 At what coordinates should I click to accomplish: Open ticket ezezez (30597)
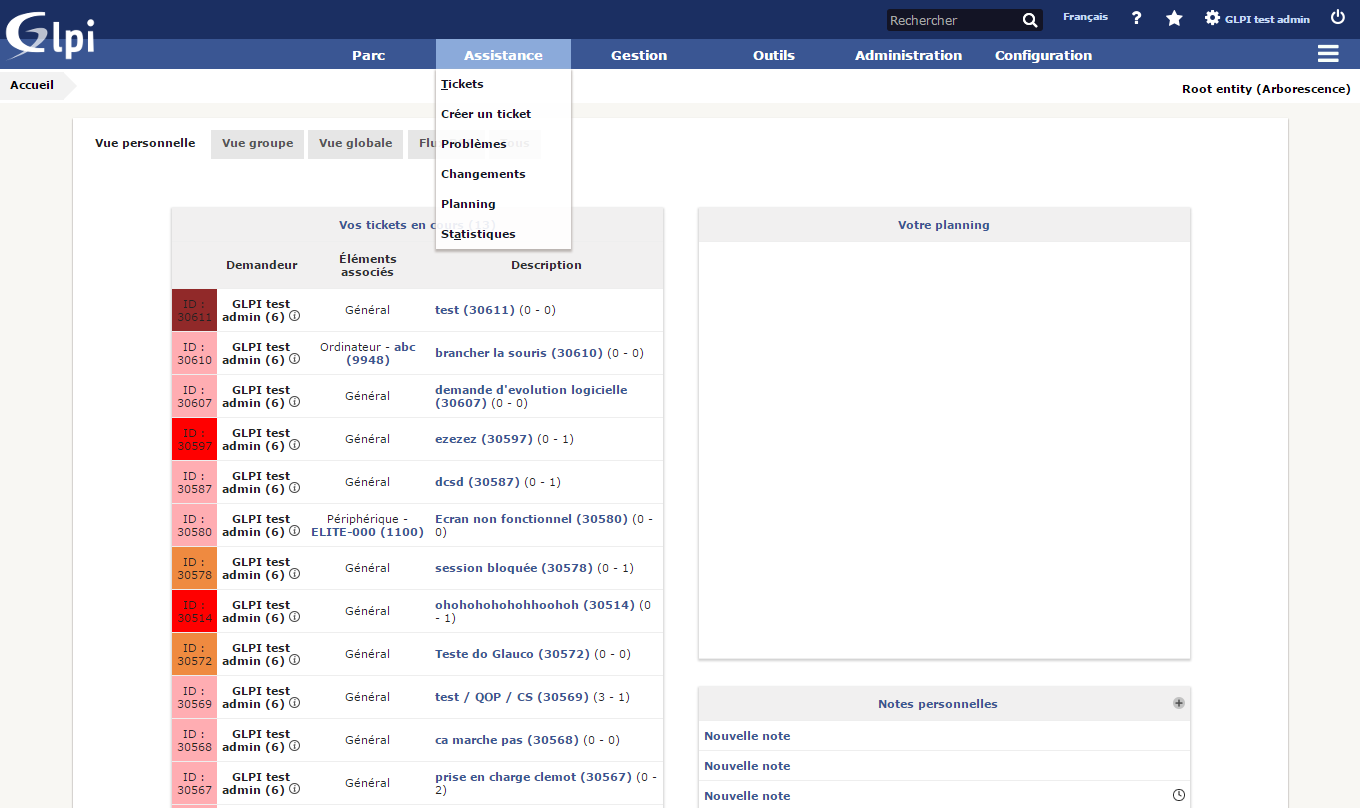coord(484,439)
